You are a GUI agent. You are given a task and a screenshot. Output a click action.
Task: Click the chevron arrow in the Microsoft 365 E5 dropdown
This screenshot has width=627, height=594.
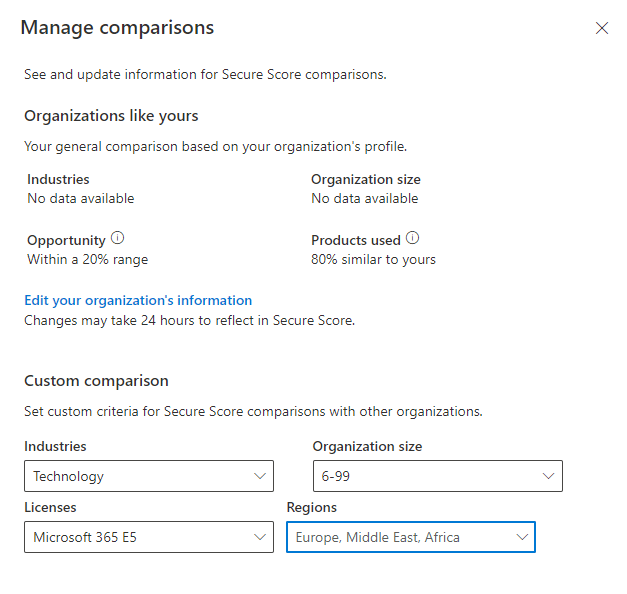point(260,537)
